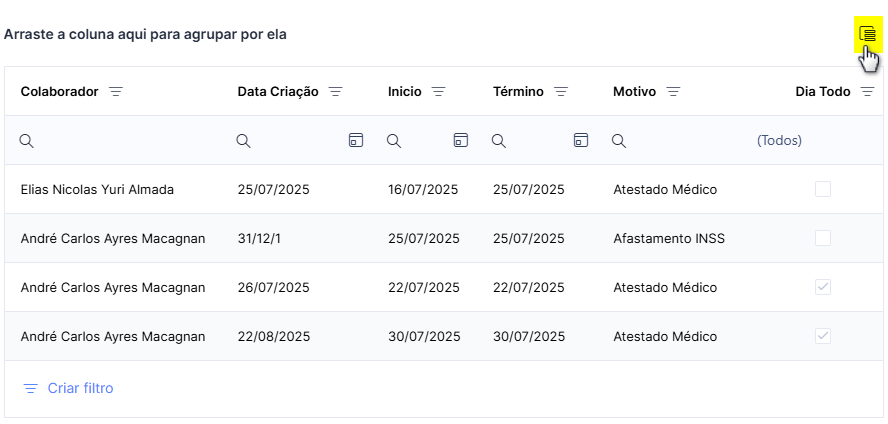
Task: Open the Dia Todo header filter icon
Action: pos(867,92)
